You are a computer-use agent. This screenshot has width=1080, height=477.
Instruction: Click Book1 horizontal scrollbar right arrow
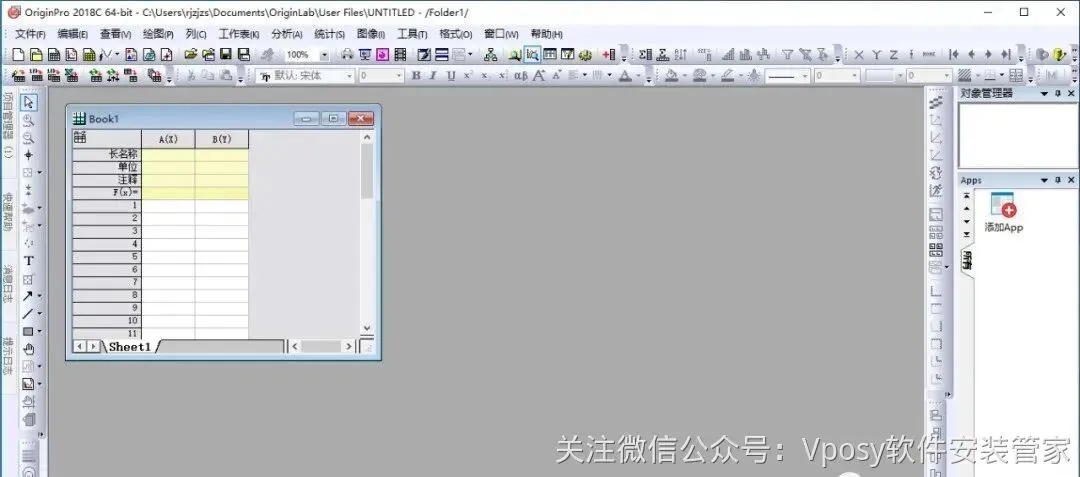[349, 346]
